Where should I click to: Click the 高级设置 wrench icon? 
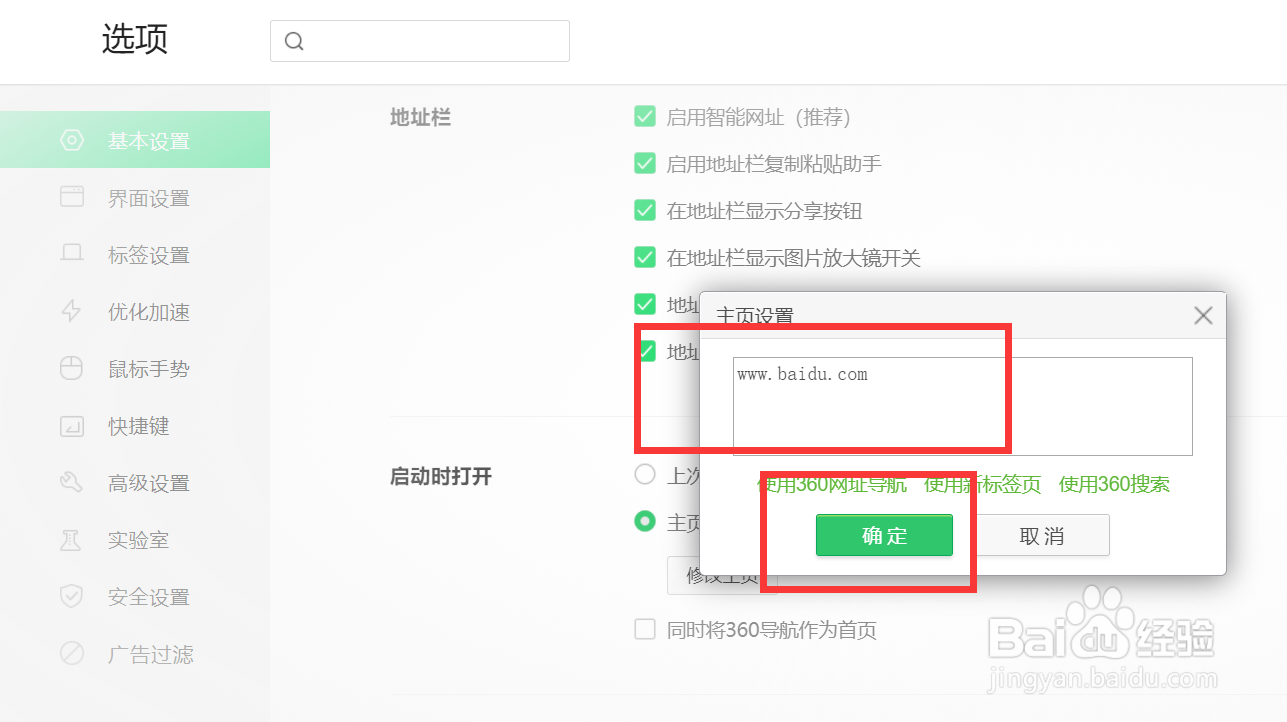click(x=72, y=483)
